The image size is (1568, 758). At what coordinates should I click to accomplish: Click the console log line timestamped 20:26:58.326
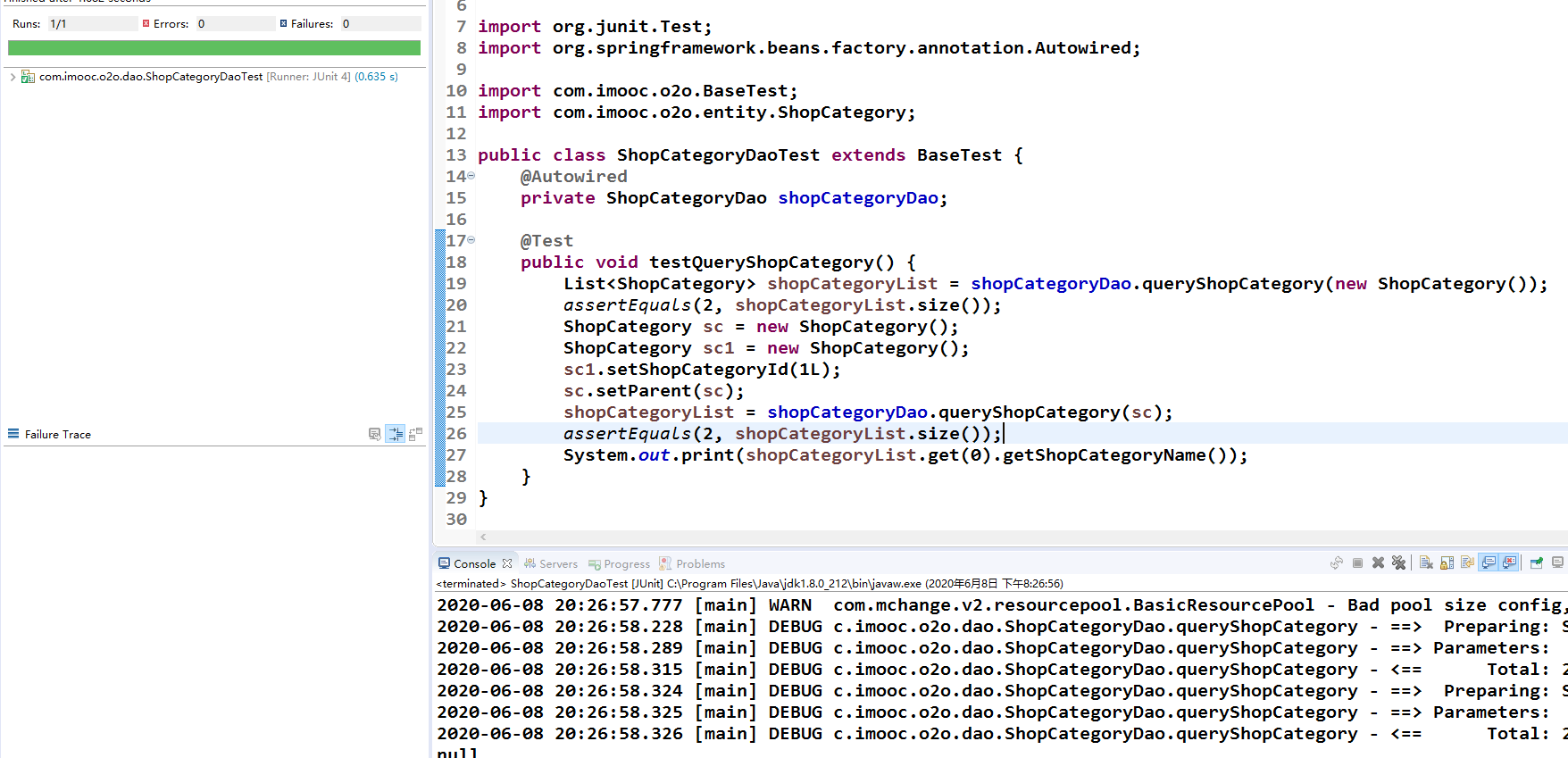tap(1002, 734)
